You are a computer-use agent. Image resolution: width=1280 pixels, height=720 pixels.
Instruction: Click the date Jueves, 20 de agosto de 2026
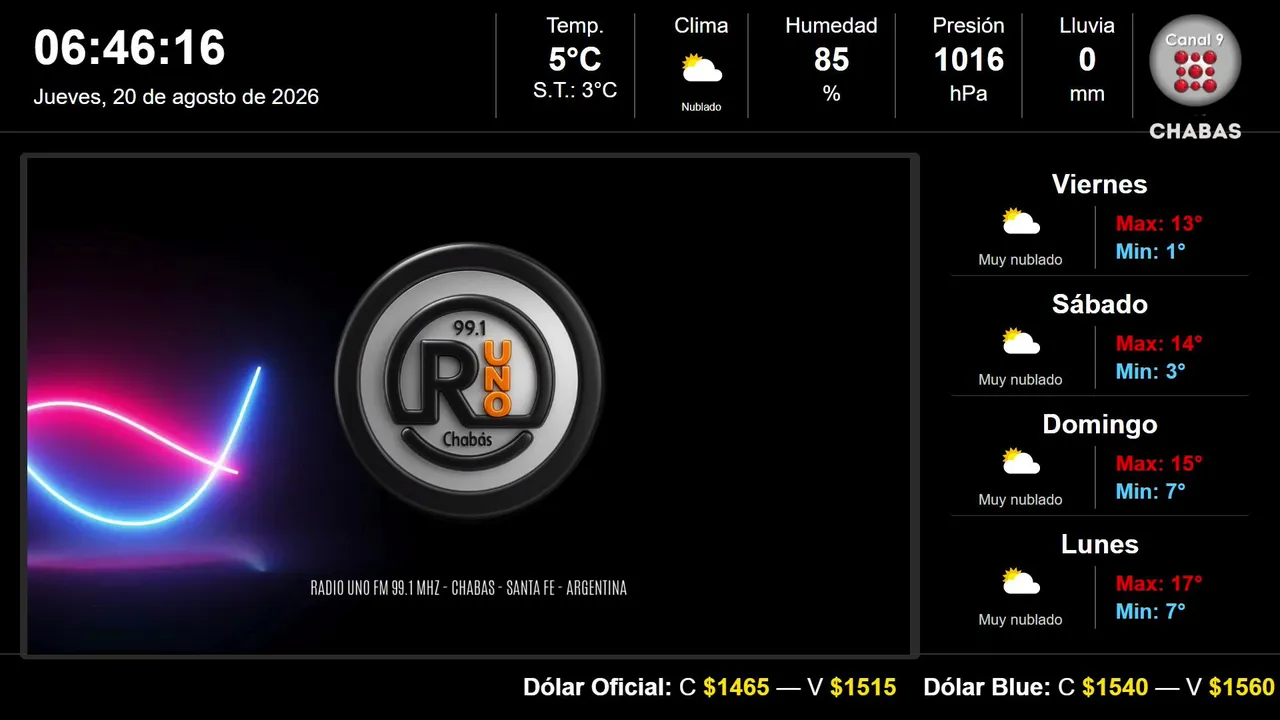pos(176,97)
